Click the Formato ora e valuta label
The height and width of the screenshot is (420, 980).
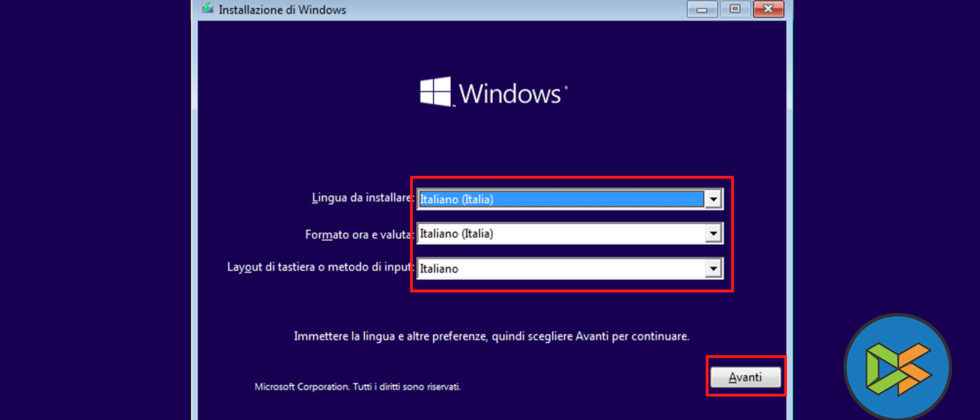[x=359, y=234]
